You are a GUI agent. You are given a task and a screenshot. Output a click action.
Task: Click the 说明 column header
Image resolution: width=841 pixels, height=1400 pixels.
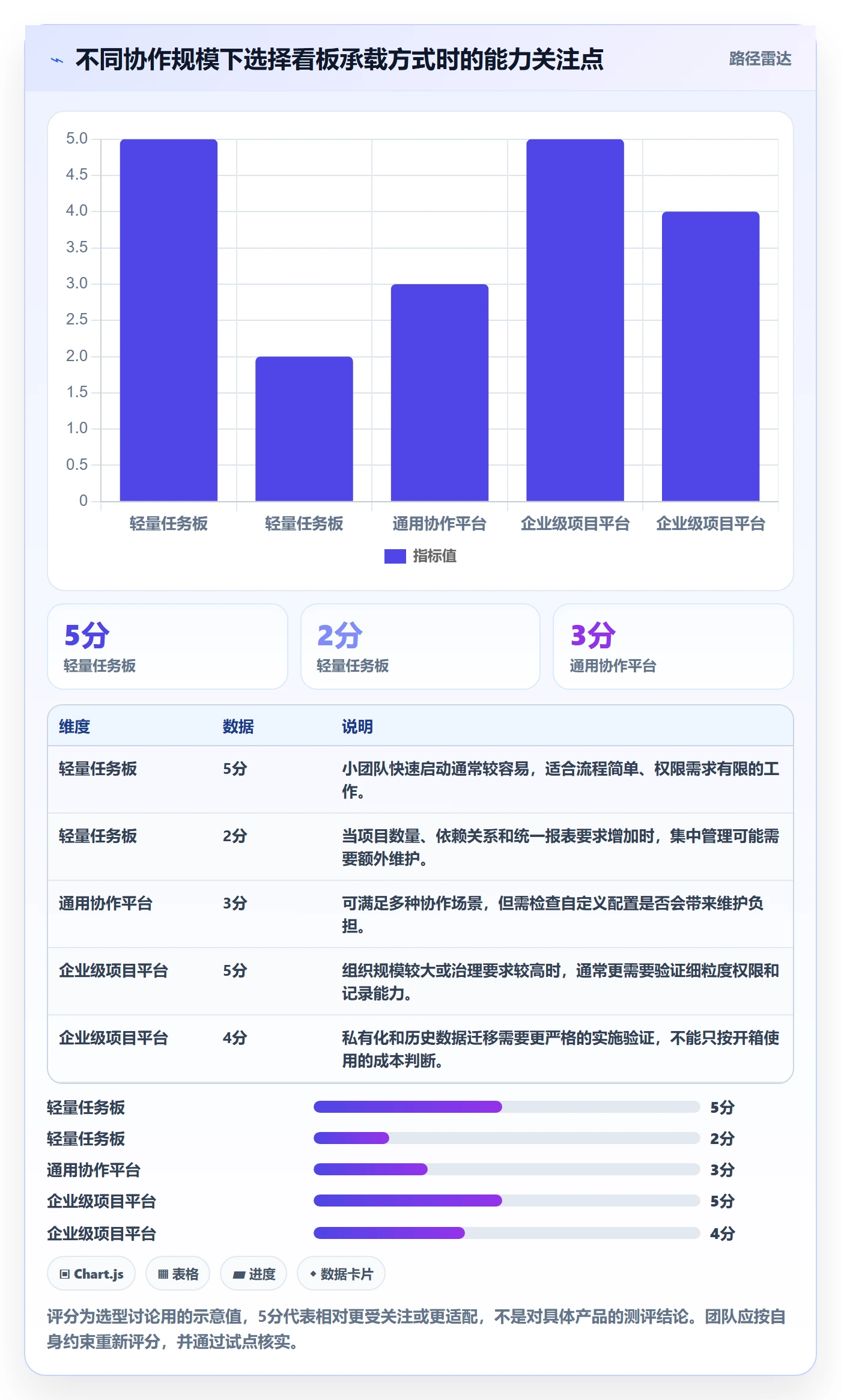pyautogui.click(x=357, y=726)
